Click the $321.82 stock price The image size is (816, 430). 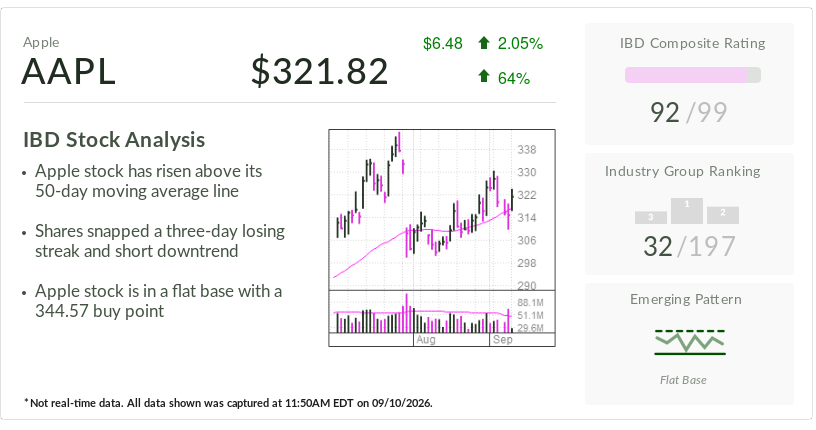tap(320, 71)
